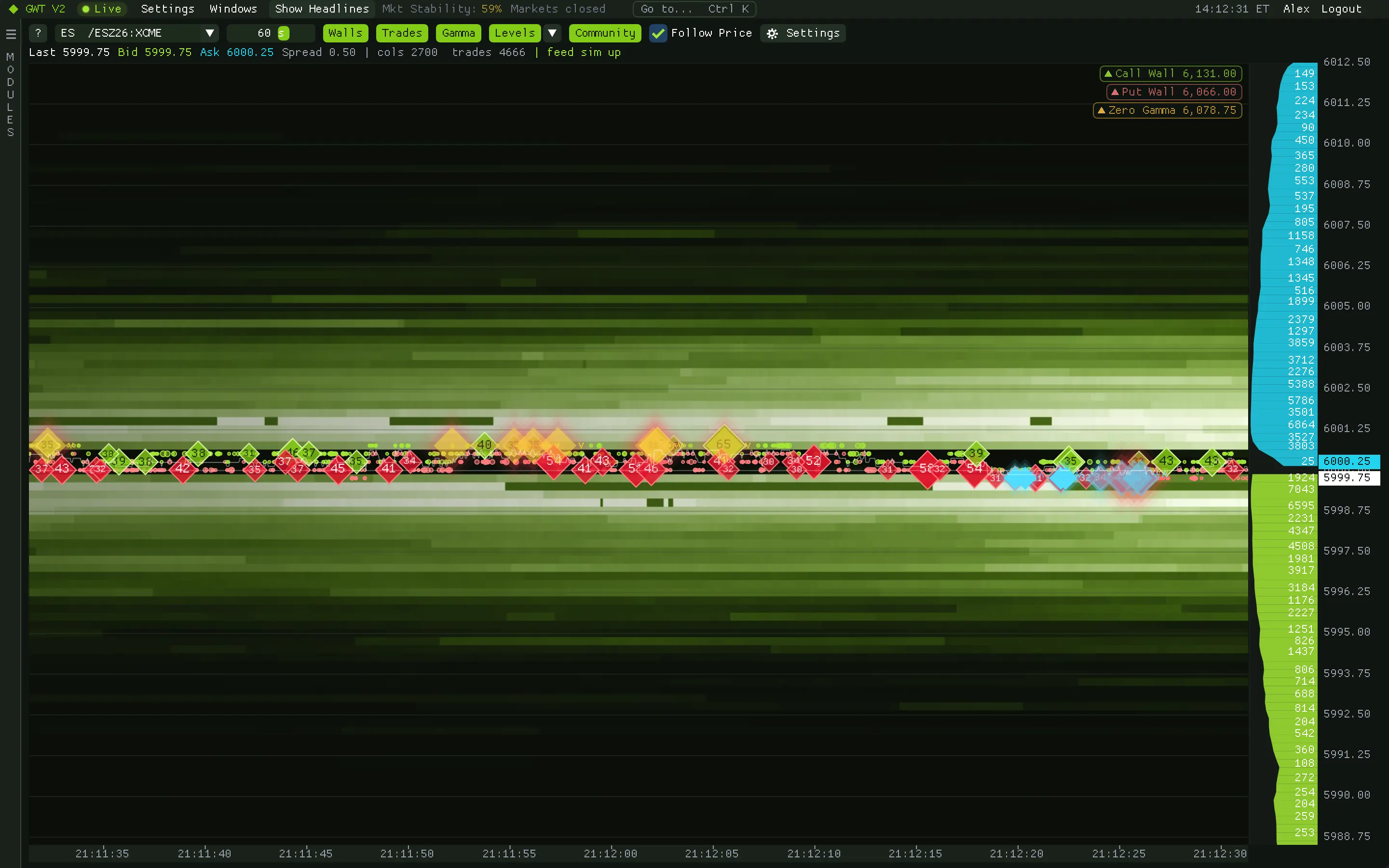This screenshot has height=868, width=1389.
Task: Open the hamburger modules menu icon
Action: (x=10, y=34)
